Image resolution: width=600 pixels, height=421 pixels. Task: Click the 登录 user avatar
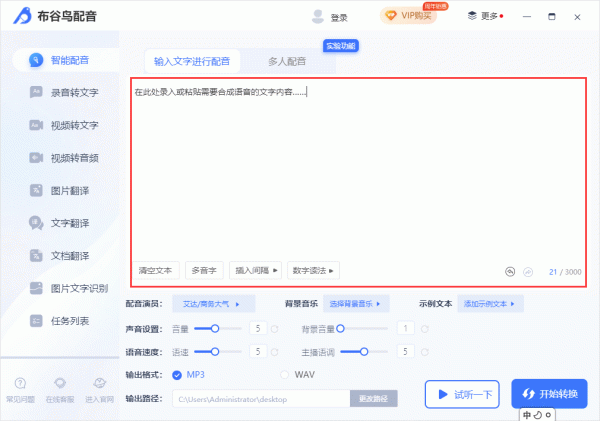(x=318, y=16)
